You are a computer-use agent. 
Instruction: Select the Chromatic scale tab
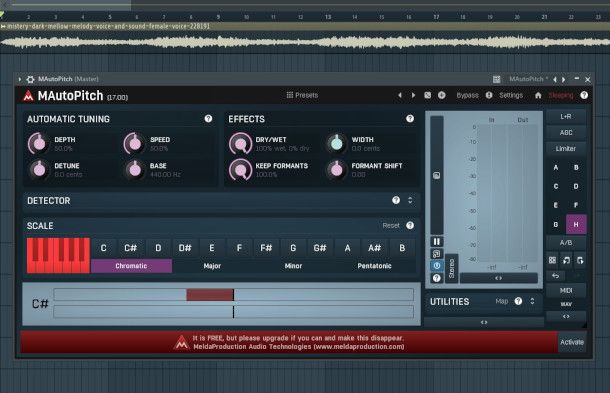(131, 266)
